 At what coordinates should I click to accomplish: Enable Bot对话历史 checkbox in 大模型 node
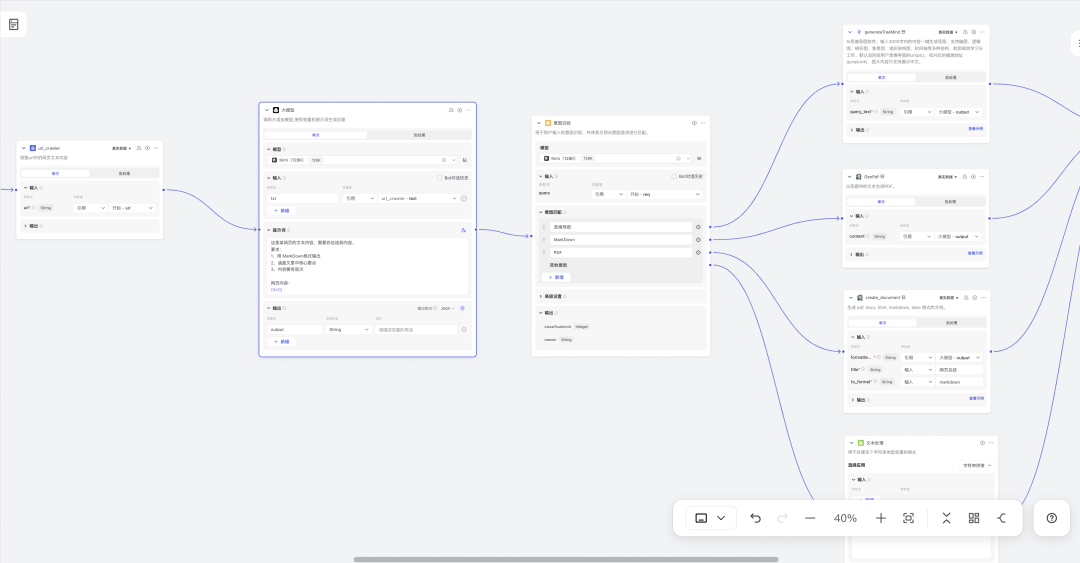point(439,178)
